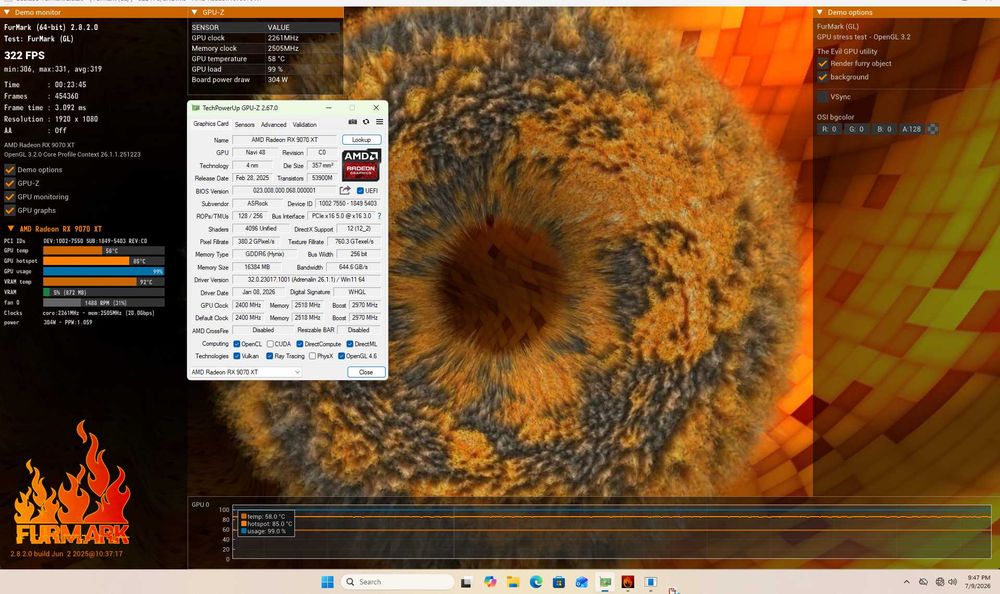The height and width of the screenshot is (594, 1000).
Task: Click the Bus Interface question mark
Action: (x=379, y=216)
